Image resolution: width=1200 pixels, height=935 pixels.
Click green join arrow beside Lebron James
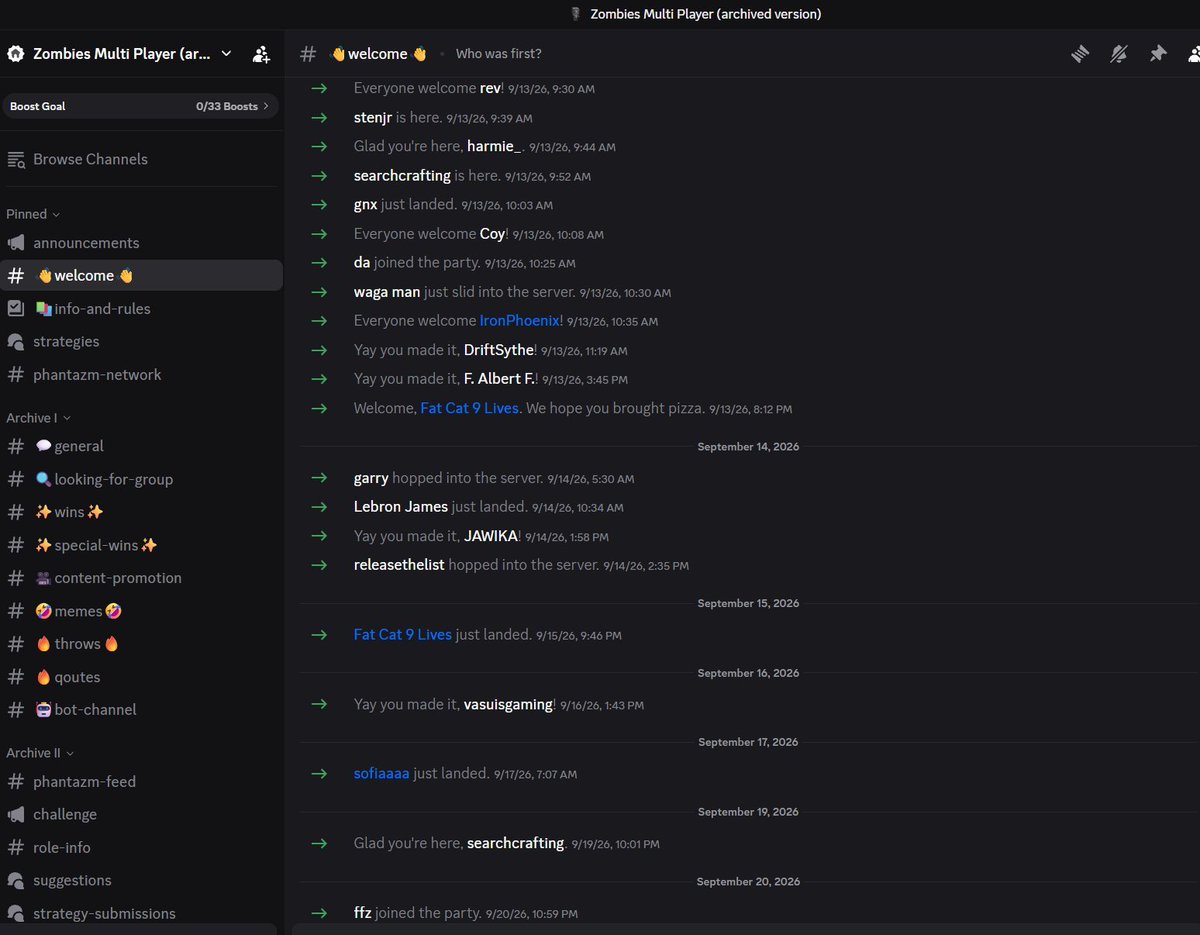tap(319, 507)
